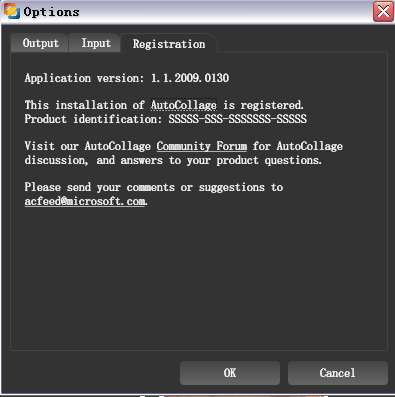
Task: Click the dotted AutoCollage link in registered line
Action: (183, 105)
